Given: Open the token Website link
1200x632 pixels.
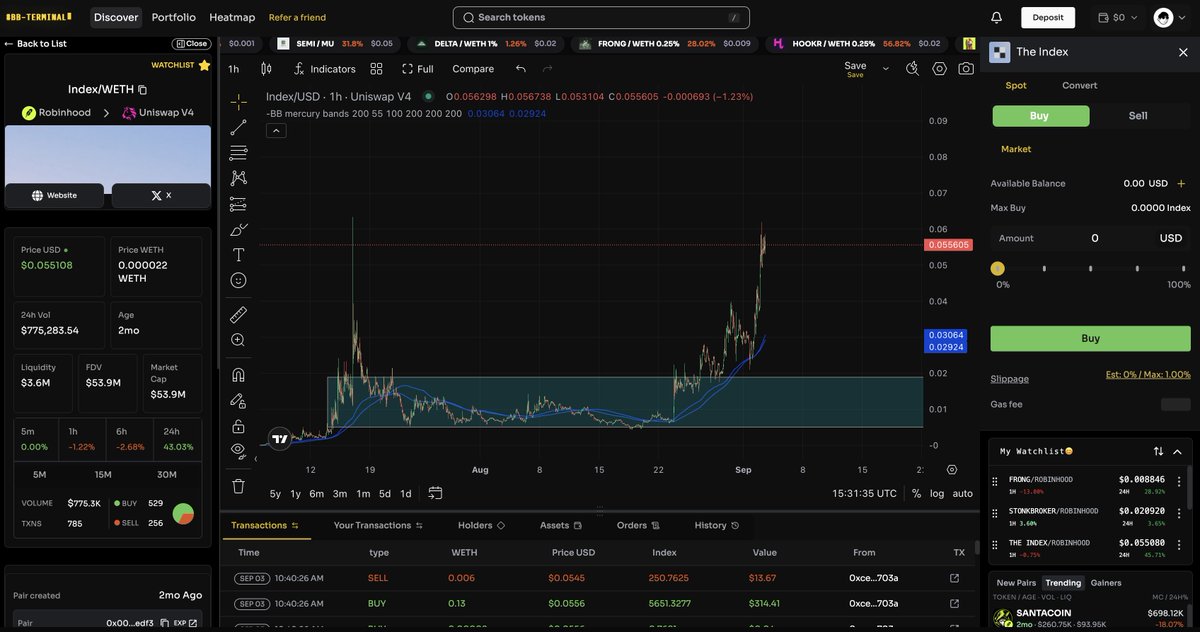Looking at the screenshot, I should coord(55,195).
